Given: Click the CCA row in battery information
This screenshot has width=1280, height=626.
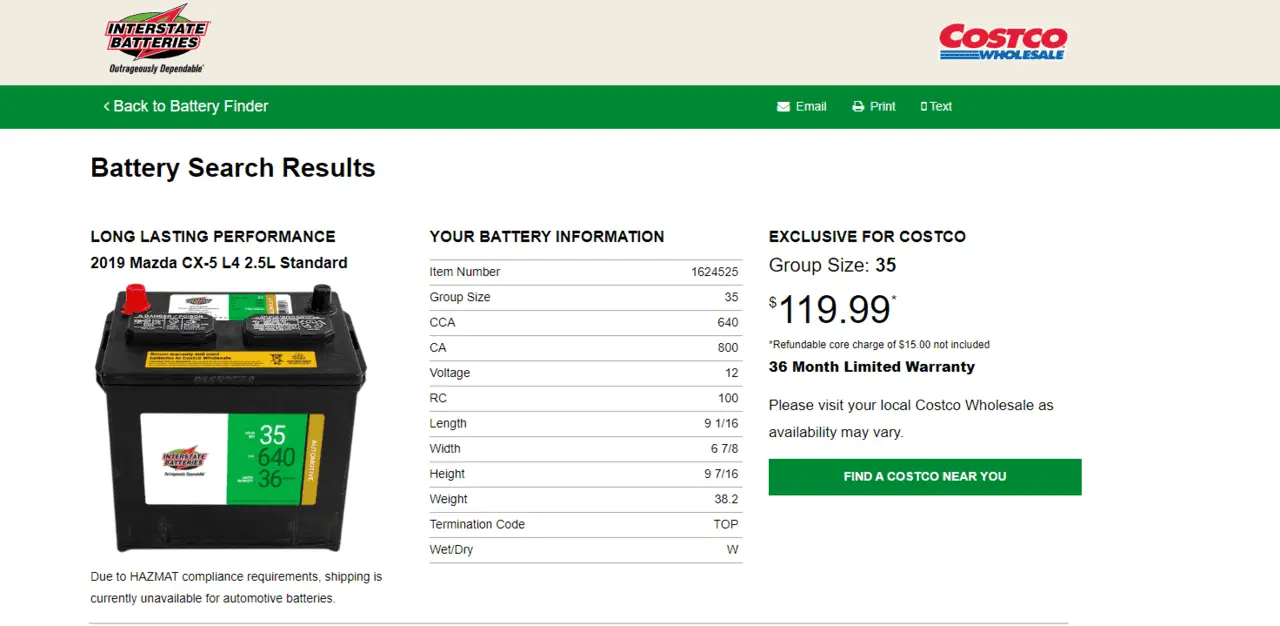Looking at the screenshot, I should pyautogui.click(x=585, y=322).
